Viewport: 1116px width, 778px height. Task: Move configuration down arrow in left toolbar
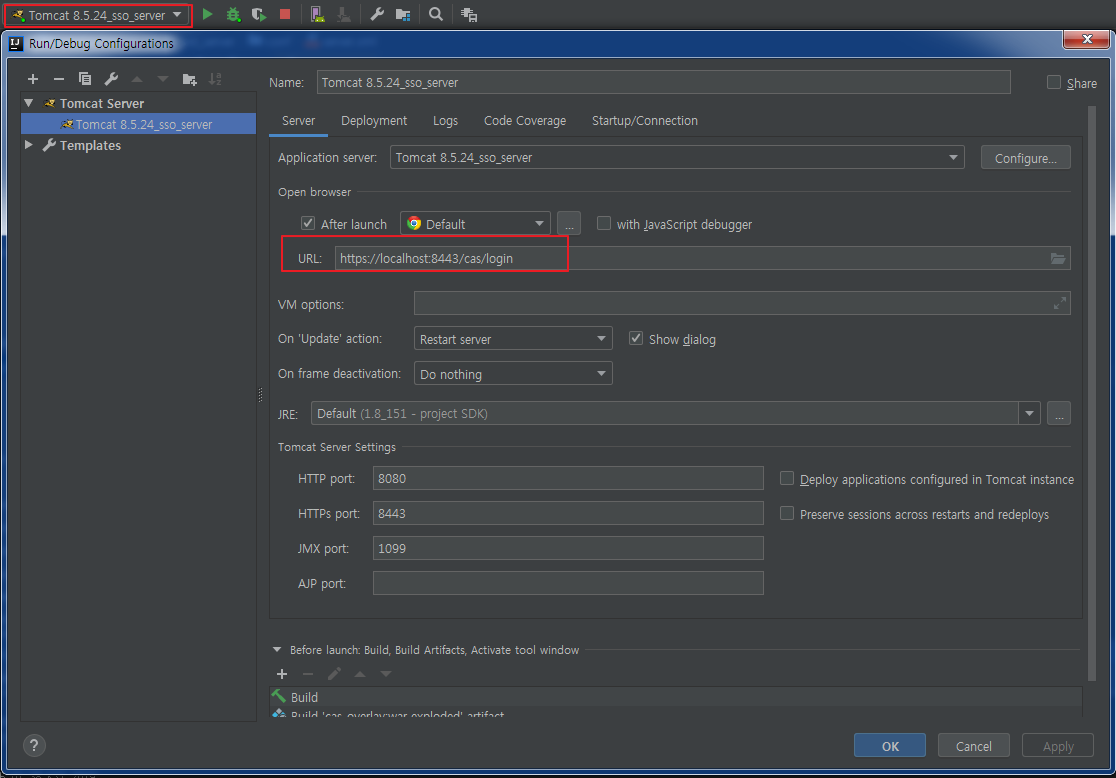[163, 79]
